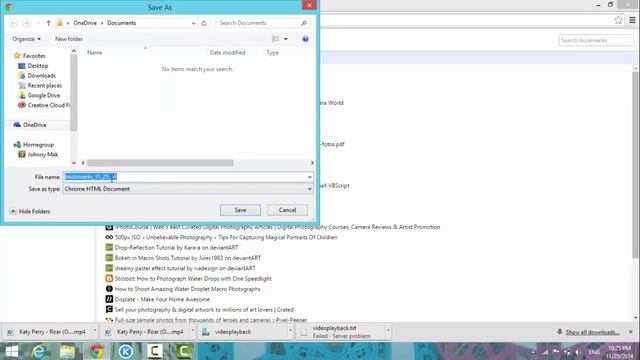Click Show all downloads link
The width and height of the screenshot is (640, 360).
[592, 333]
